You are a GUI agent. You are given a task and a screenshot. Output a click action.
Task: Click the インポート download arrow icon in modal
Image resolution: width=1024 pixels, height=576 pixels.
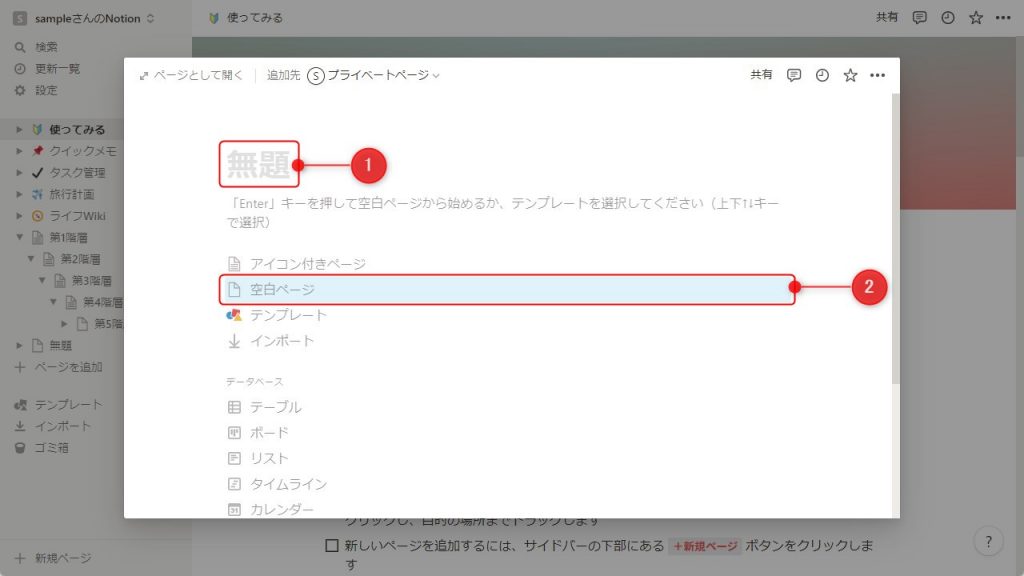coord(234,341)
